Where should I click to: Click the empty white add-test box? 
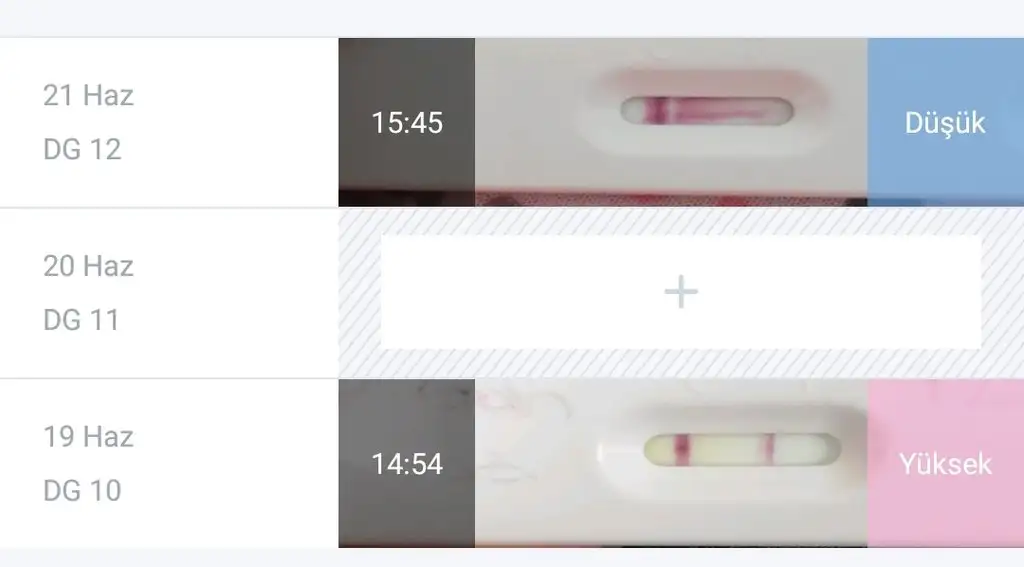click(680, 291)
